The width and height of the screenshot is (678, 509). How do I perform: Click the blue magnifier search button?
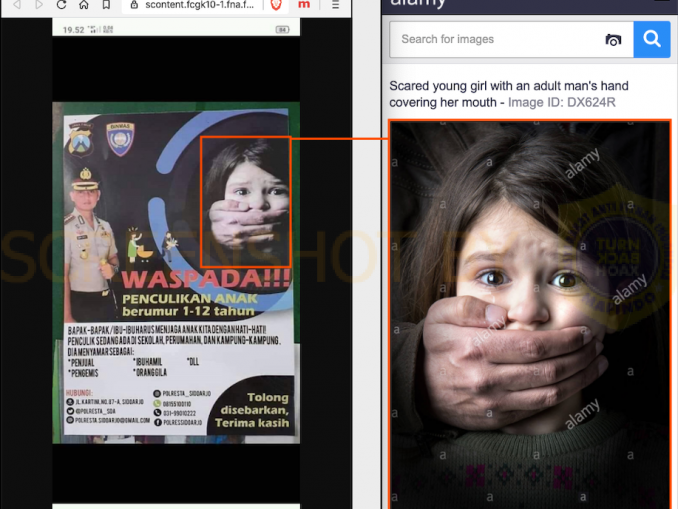point(652,39)
